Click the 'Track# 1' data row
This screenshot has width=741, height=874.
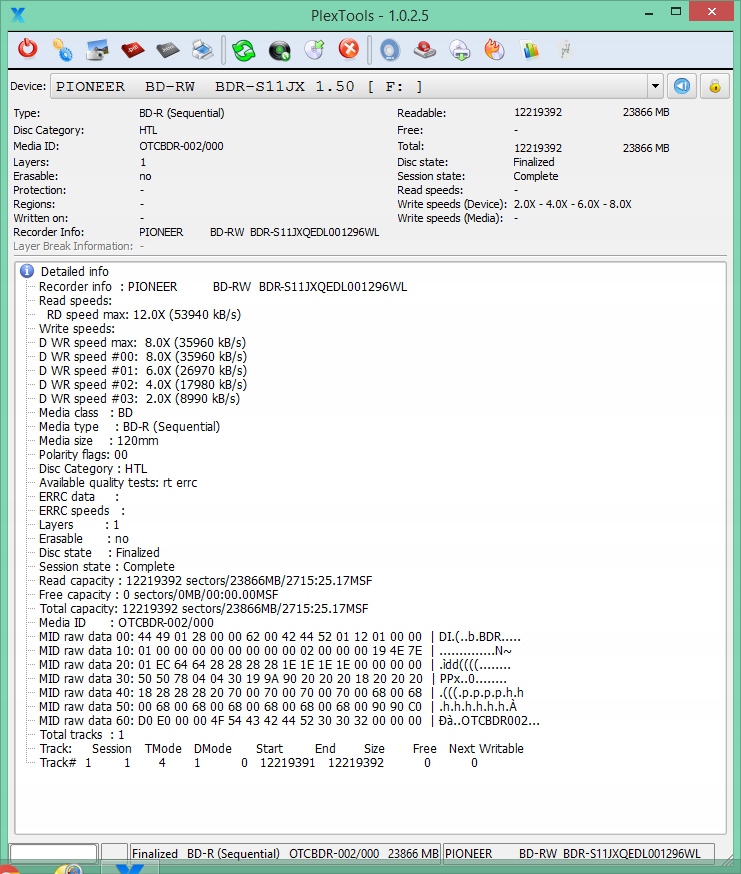point(258,763)
